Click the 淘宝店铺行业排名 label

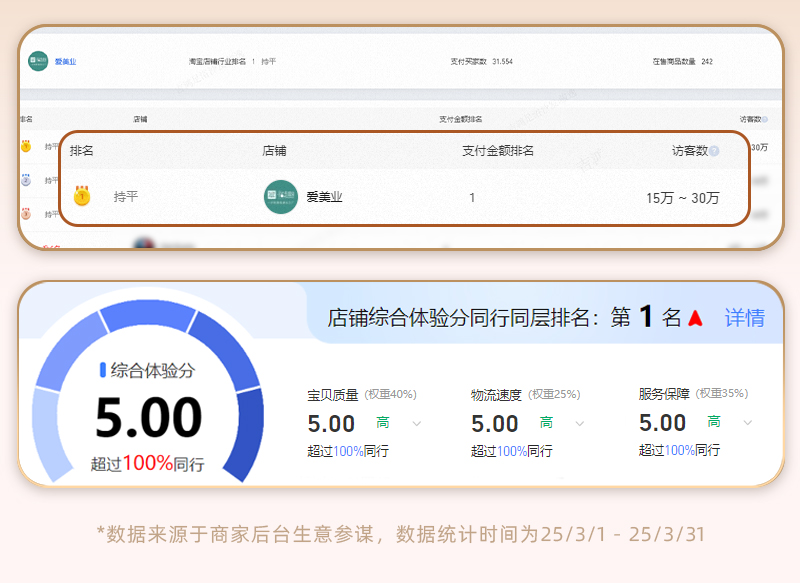tap(217, 61)
